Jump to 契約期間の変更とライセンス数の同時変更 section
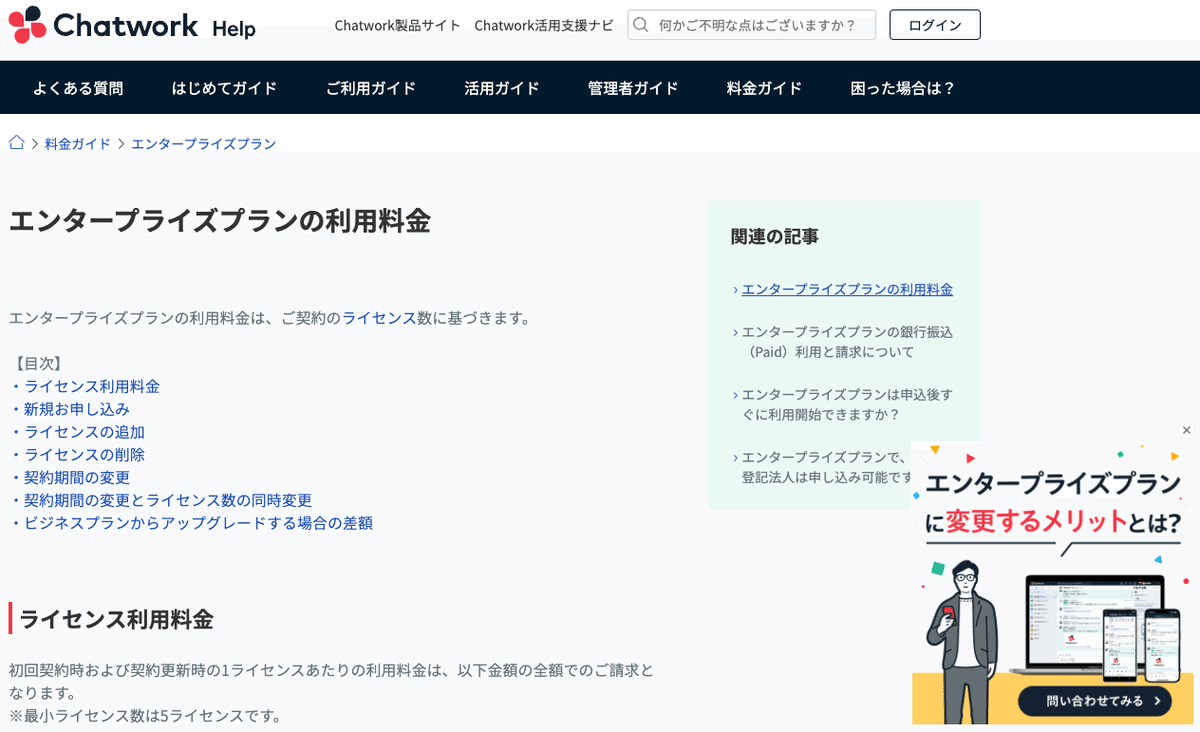Screen dimensions: 1200x732 point(168,500)
